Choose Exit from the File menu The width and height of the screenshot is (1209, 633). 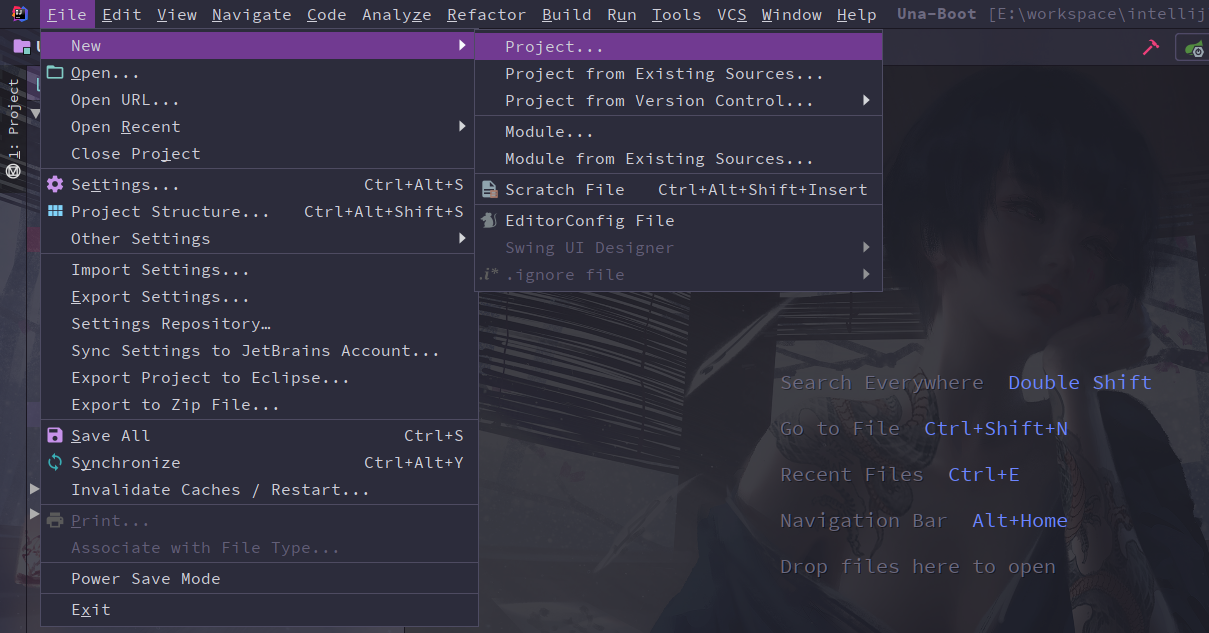coord(91,610)
